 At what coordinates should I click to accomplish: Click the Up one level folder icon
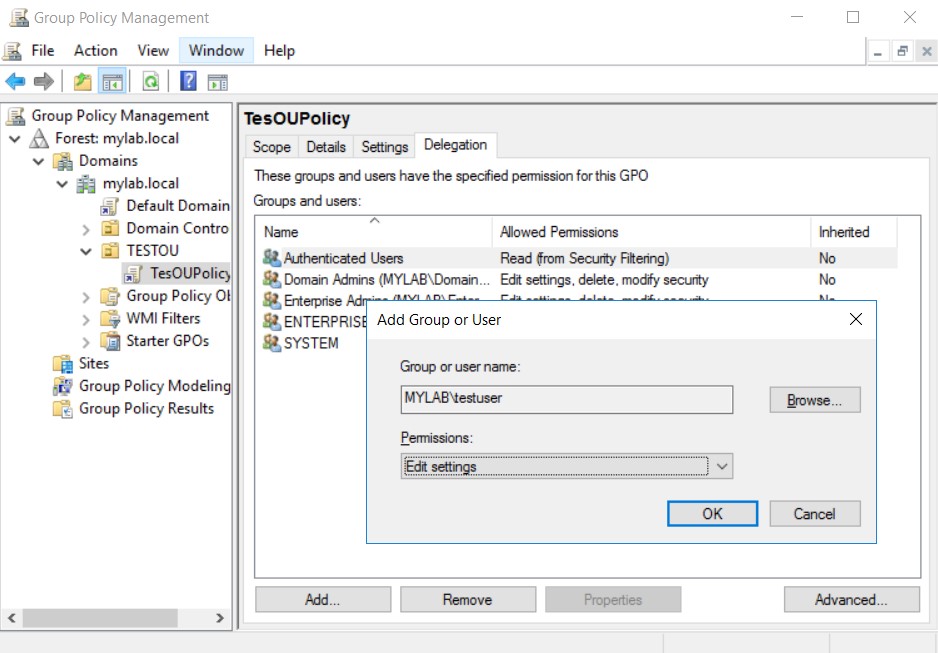(x=83, y=81)
